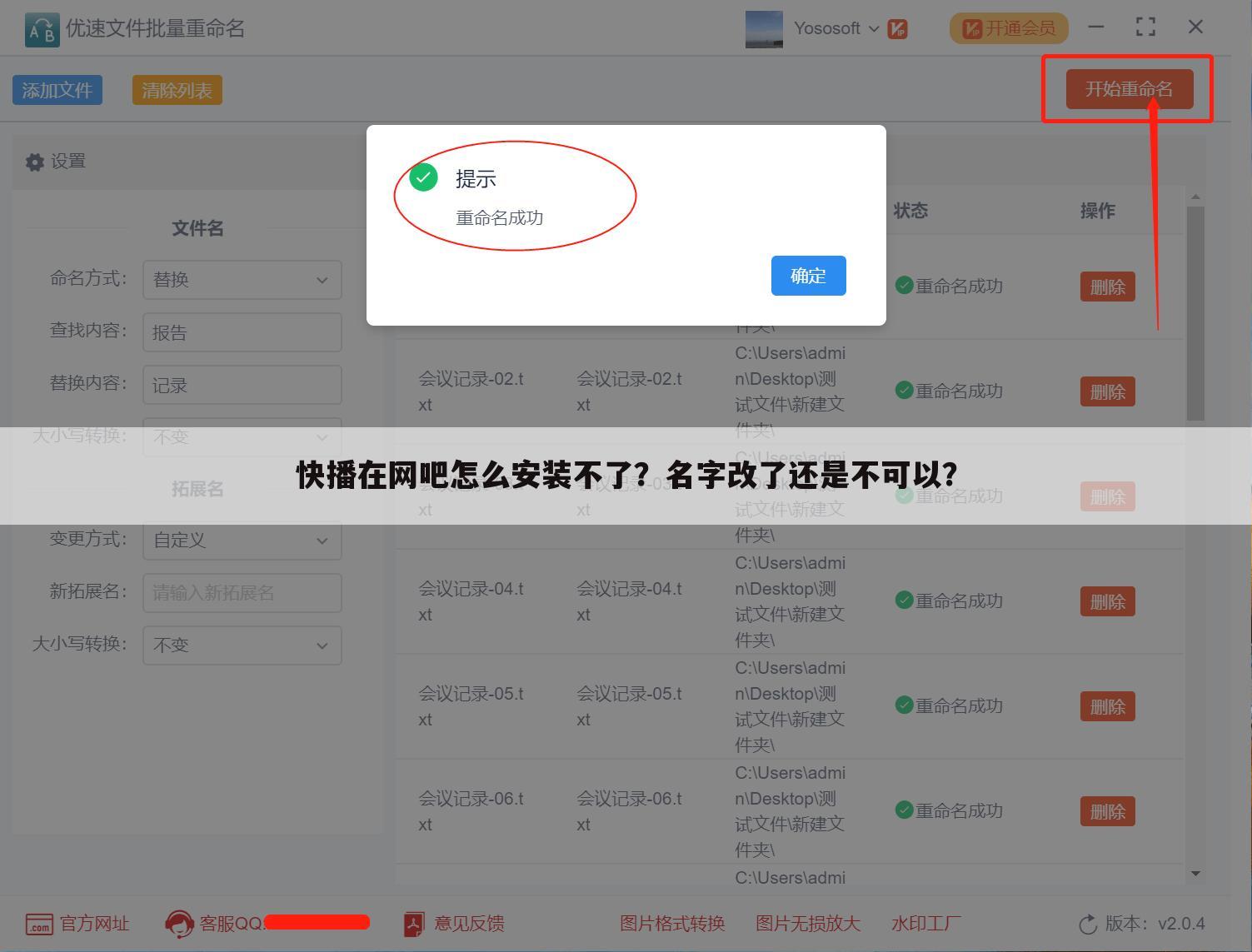Open the 开通会员 membership button
Screen dimensions: 1252x952
[x=1009, y=28]
